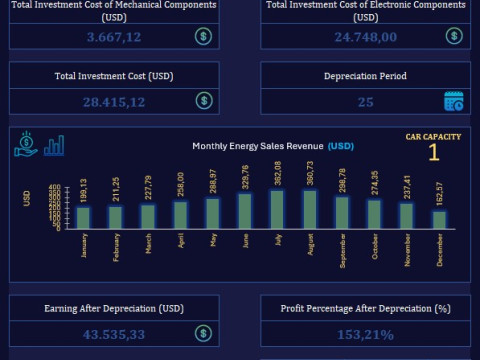Click the November revenue bar
The image size is (480, 360).
[407, 216]
